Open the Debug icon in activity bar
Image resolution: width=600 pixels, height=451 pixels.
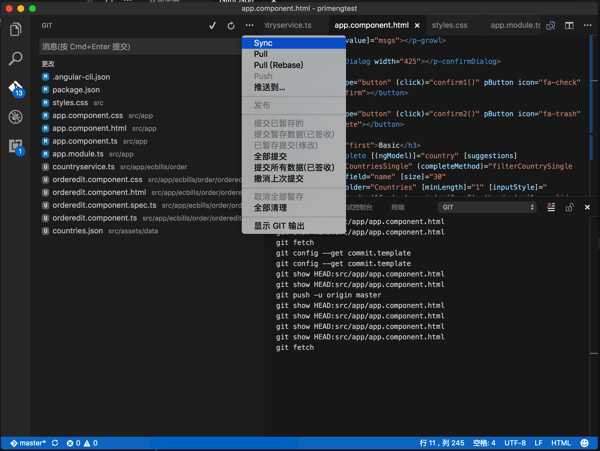[15, 117]
